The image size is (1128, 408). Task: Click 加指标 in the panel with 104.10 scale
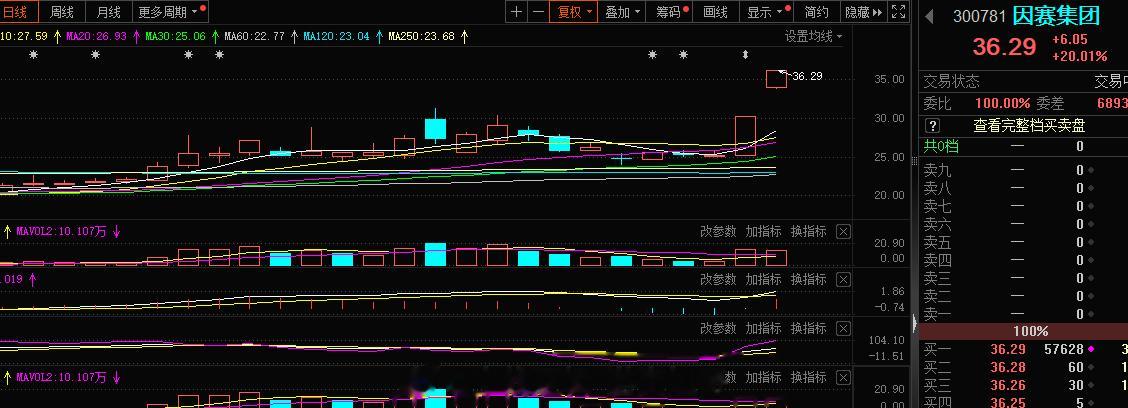click(x=763, y=328)
